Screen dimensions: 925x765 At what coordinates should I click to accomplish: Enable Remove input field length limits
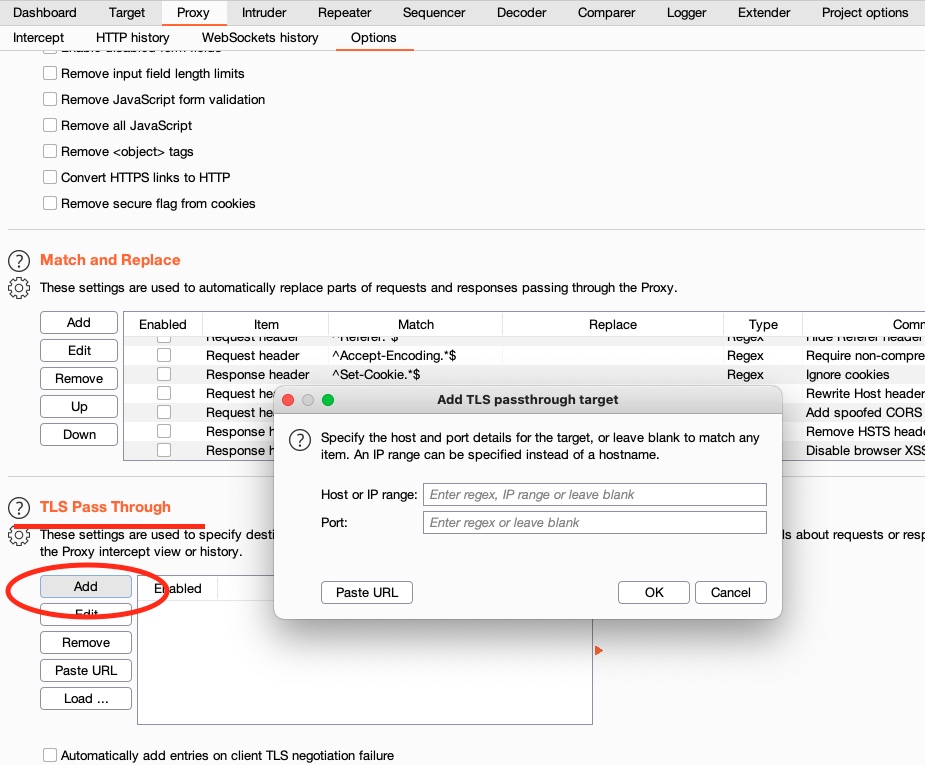50,73
